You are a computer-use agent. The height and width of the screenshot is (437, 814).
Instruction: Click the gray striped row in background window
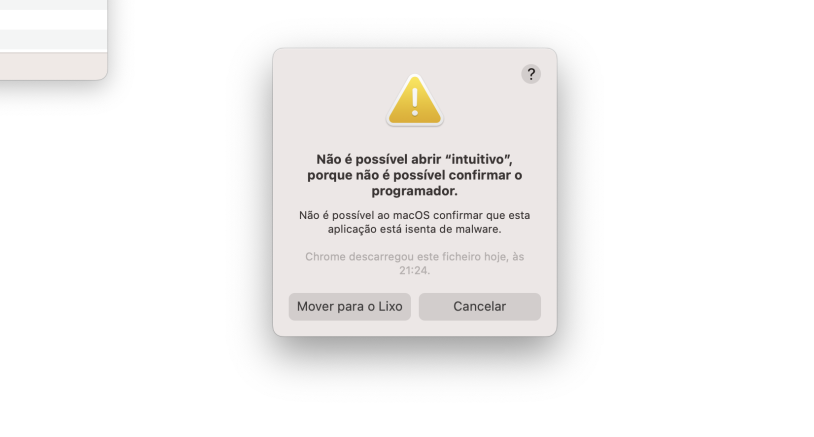click(x=53, y=39)
